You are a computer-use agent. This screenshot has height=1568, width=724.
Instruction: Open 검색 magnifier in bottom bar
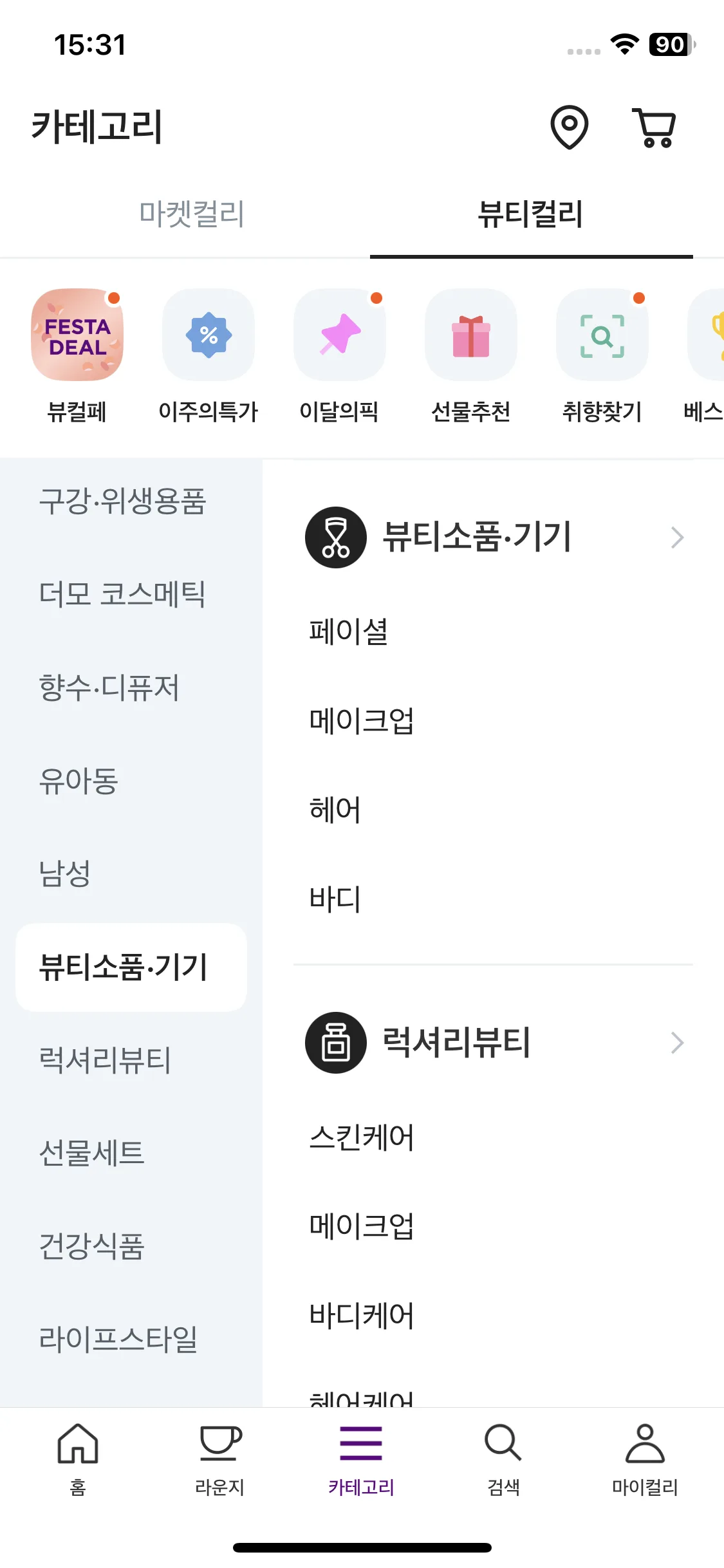pyautogui.click(x=503, y=1443)
